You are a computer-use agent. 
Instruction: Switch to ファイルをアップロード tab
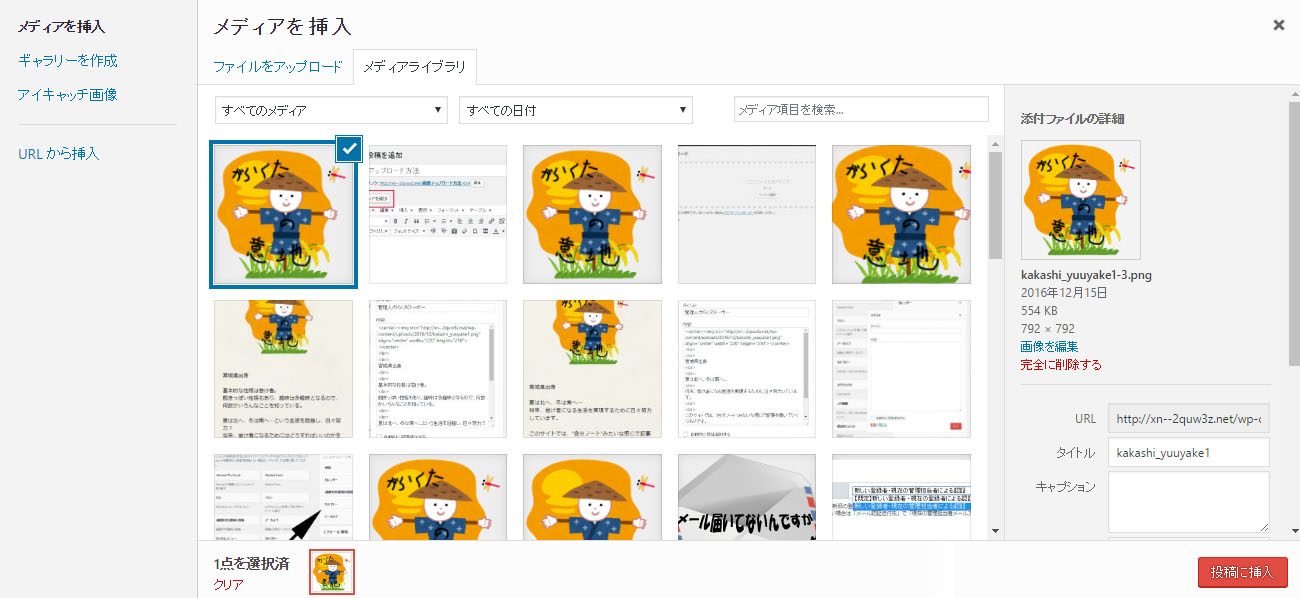(277, 67)
